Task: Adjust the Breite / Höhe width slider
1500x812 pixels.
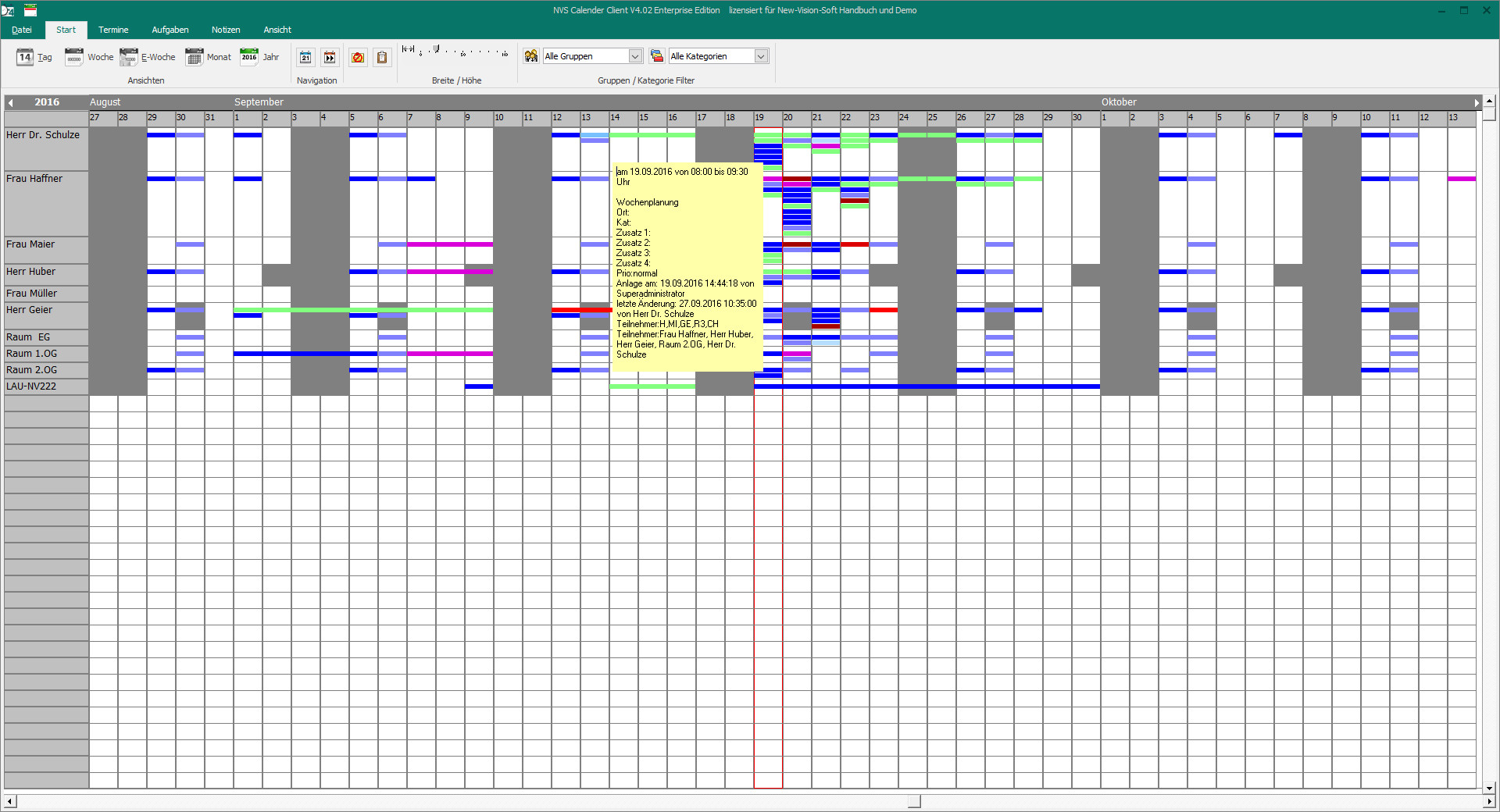Action: pyautogui.click(x=436, y=50)
